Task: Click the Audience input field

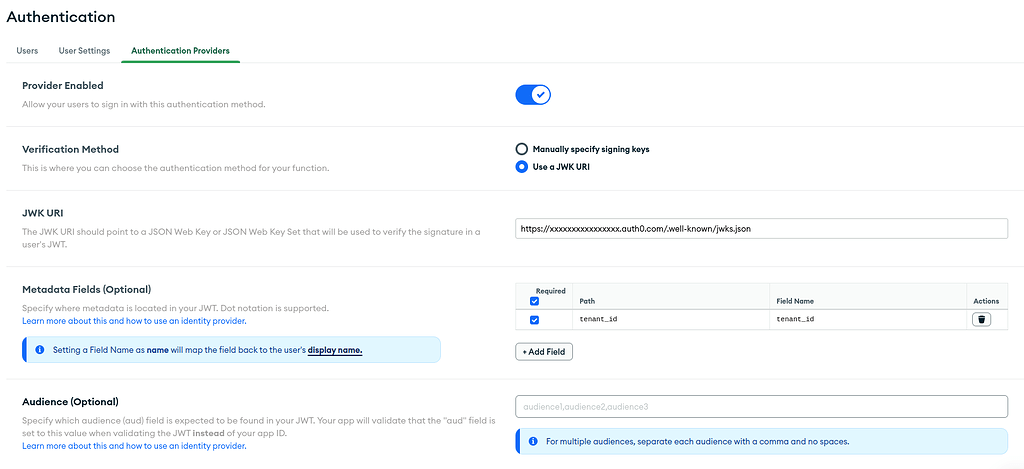Action: point(761,407)
